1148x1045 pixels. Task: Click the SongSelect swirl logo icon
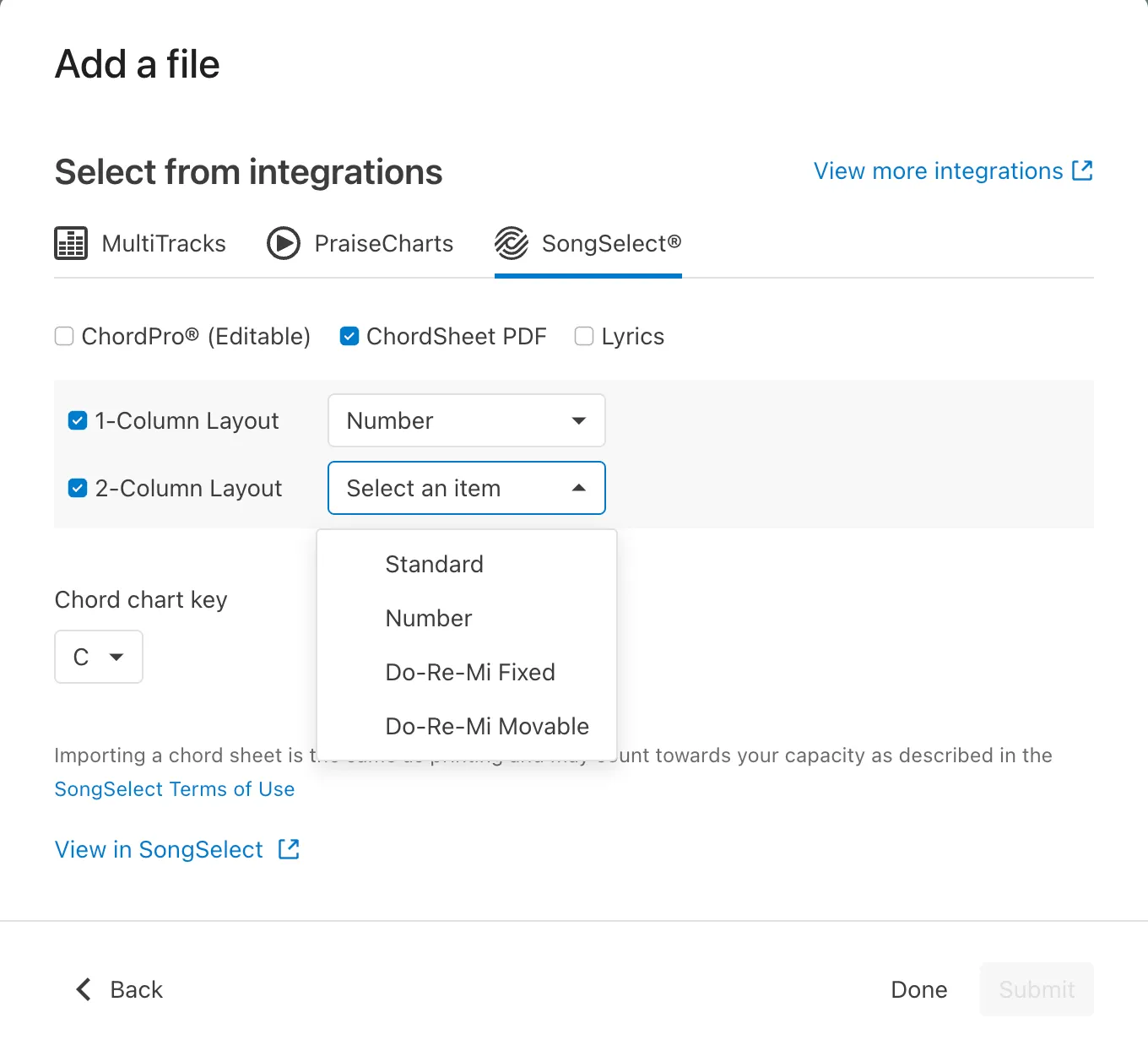(x=512, y=243)
